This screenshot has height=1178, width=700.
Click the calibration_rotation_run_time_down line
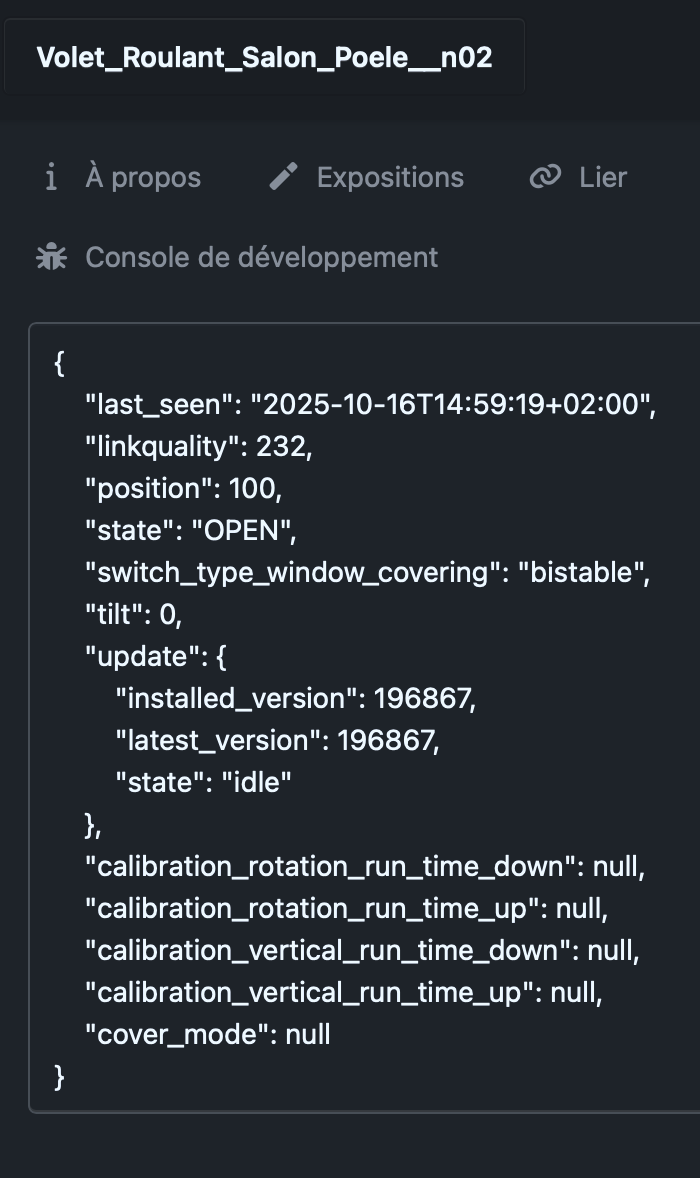365,867
